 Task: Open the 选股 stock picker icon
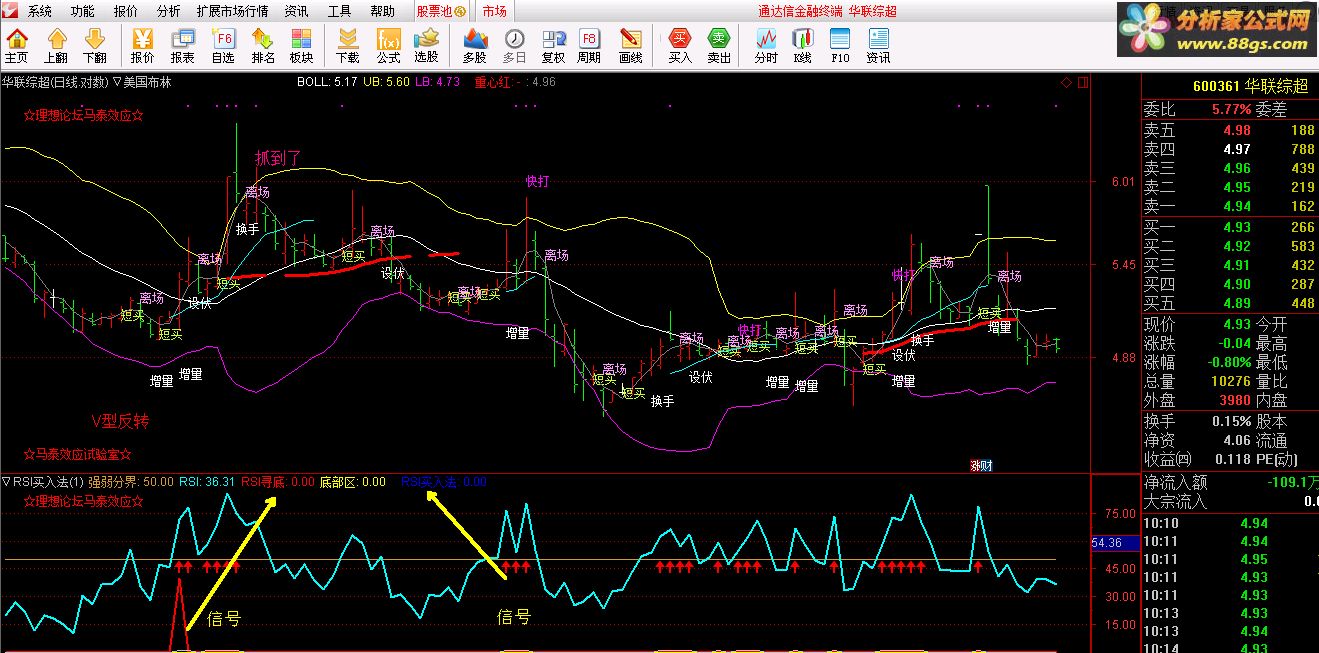tap(426, 46)
